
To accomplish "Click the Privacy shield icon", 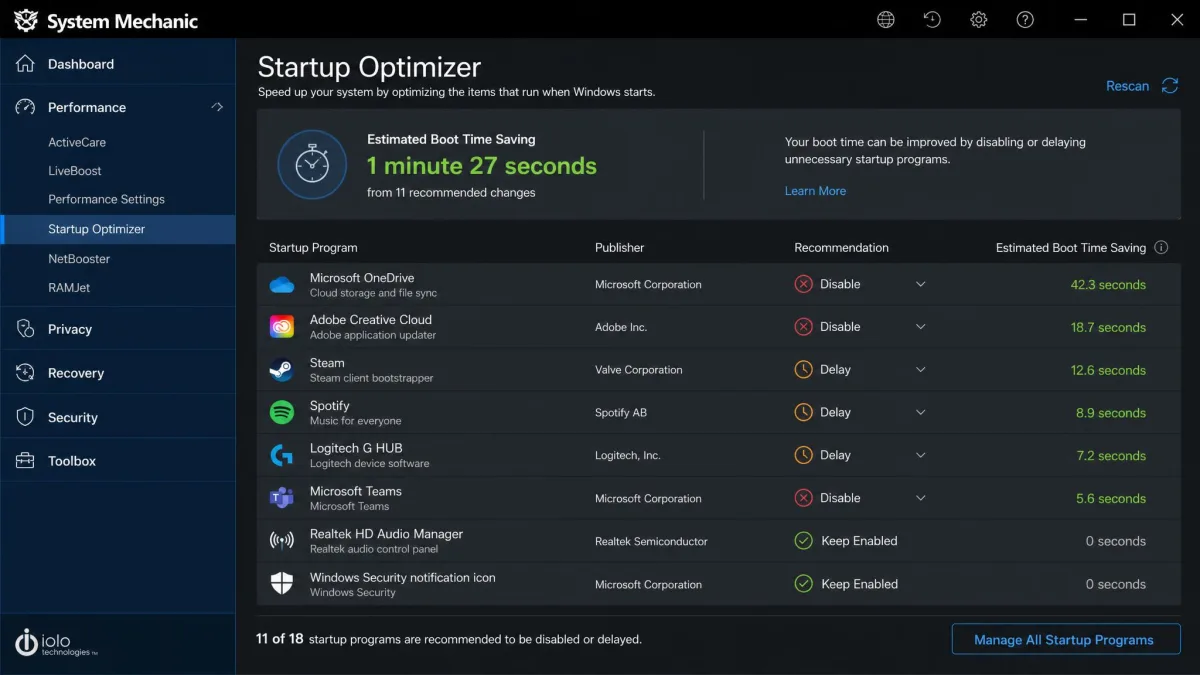I will click(25, 329).
